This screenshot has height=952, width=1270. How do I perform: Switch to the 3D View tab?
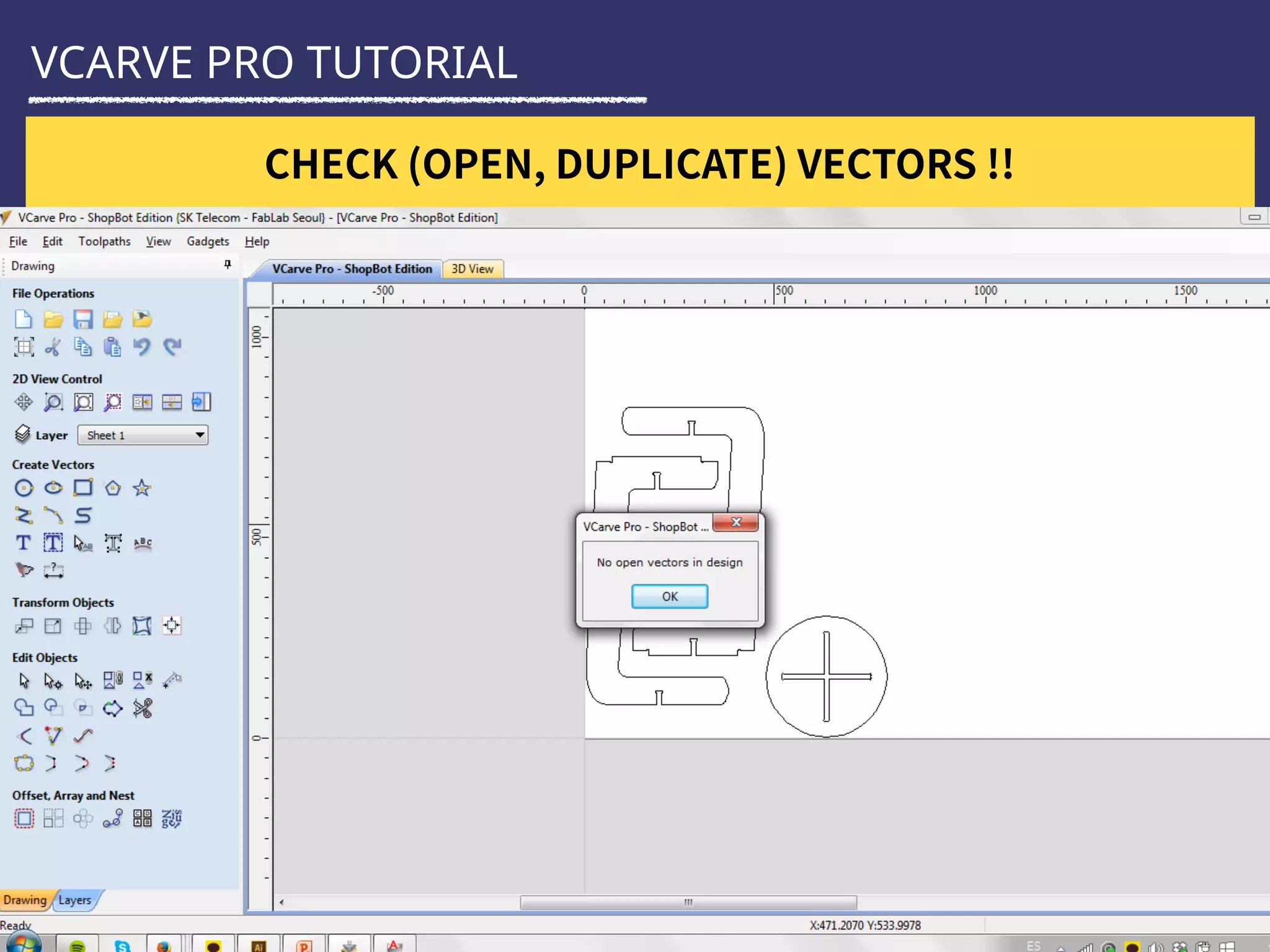tap(473, 269)
